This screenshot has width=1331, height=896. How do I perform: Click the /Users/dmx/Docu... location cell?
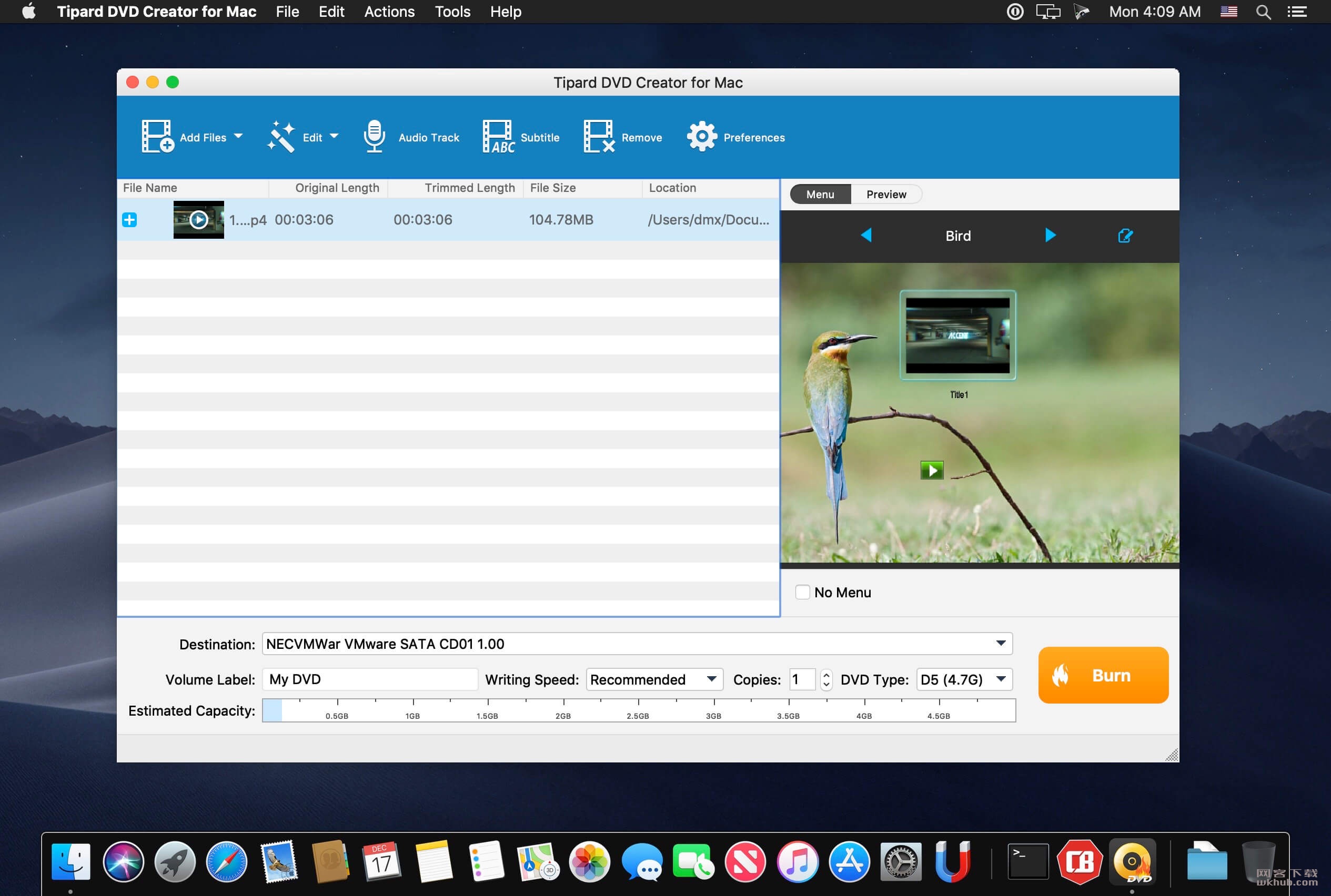709,220
